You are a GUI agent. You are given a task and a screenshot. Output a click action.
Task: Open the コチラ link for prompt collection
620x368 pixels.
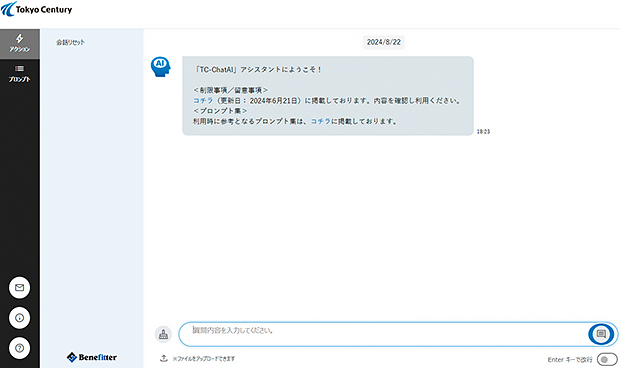pyautogui.click(x=321, y=121)
